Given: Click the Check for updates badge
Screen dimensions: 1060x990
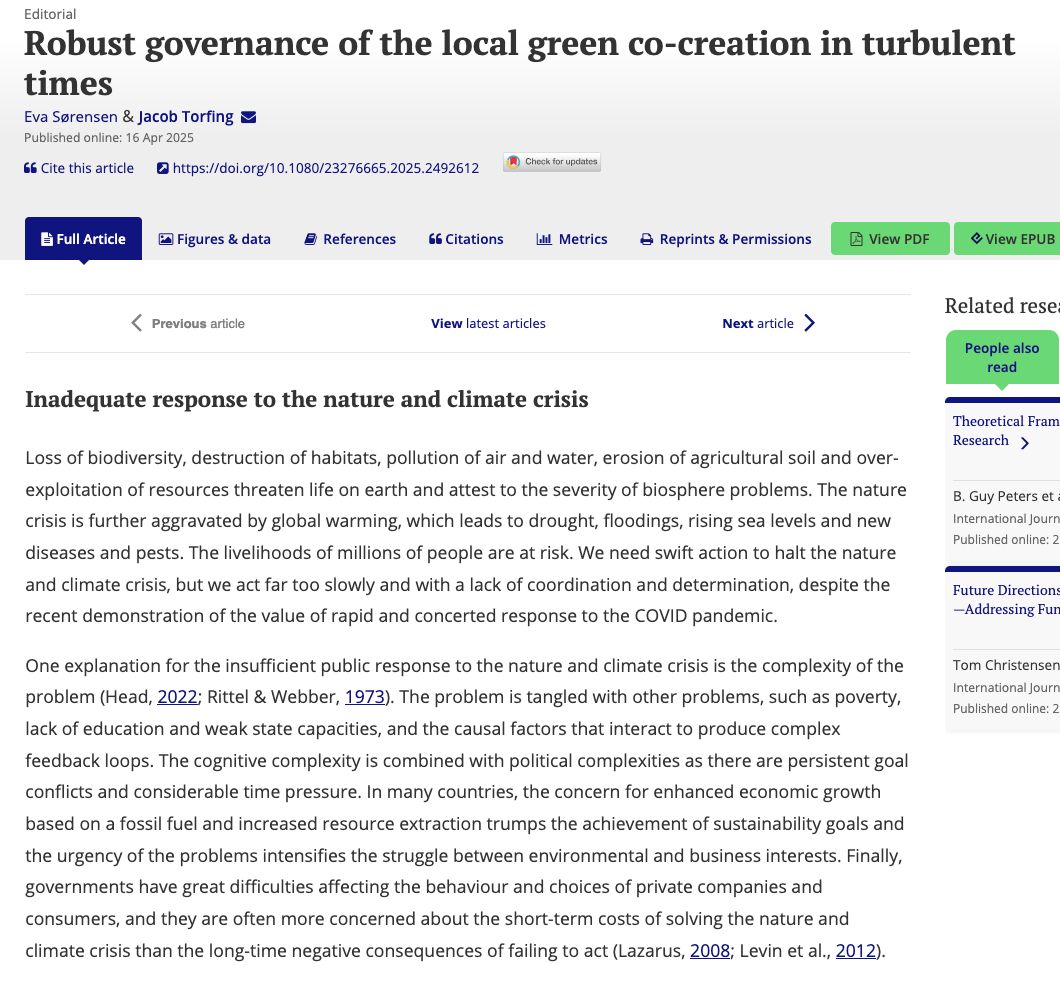Looking at the screenshot, I should pos(552,162).
